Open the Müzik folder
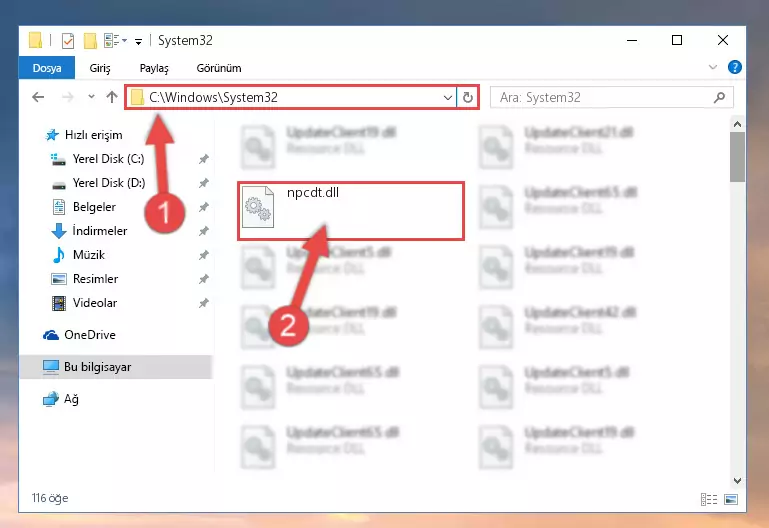 click(x=89, y=255)
